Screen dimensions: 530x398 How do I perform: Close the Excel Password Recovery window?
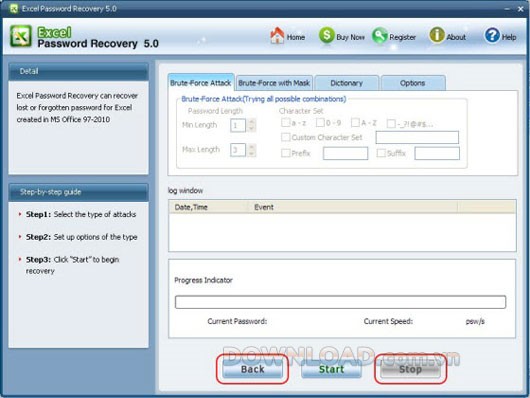[x=521, y=9]
